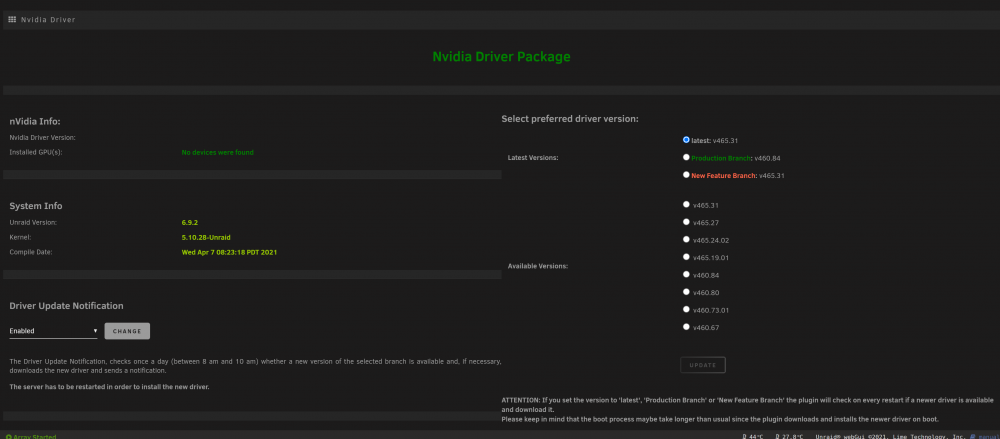1000x439 pixels.
Task: Click the 'Unraid Version:' label
Action: point(33,223)
